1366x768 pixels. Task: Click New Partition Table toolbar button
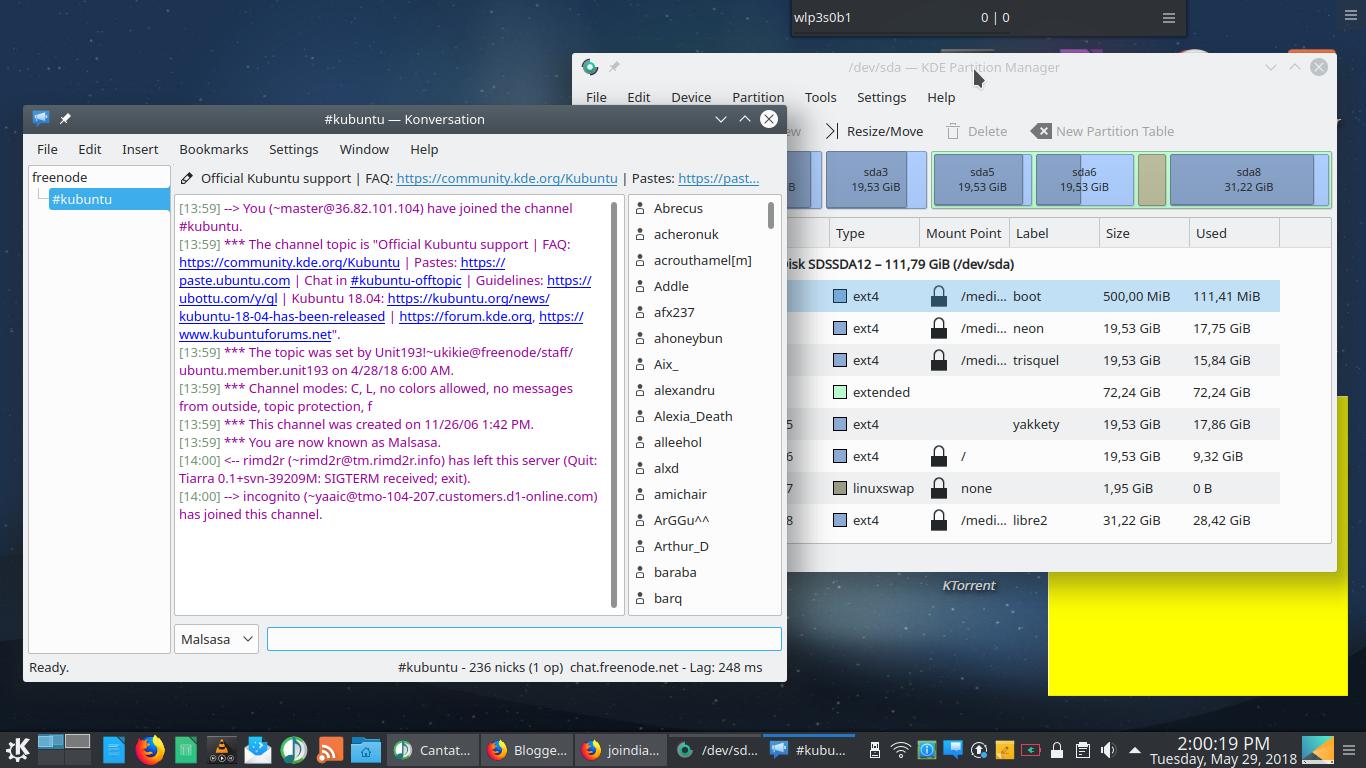click(1103, 131)
